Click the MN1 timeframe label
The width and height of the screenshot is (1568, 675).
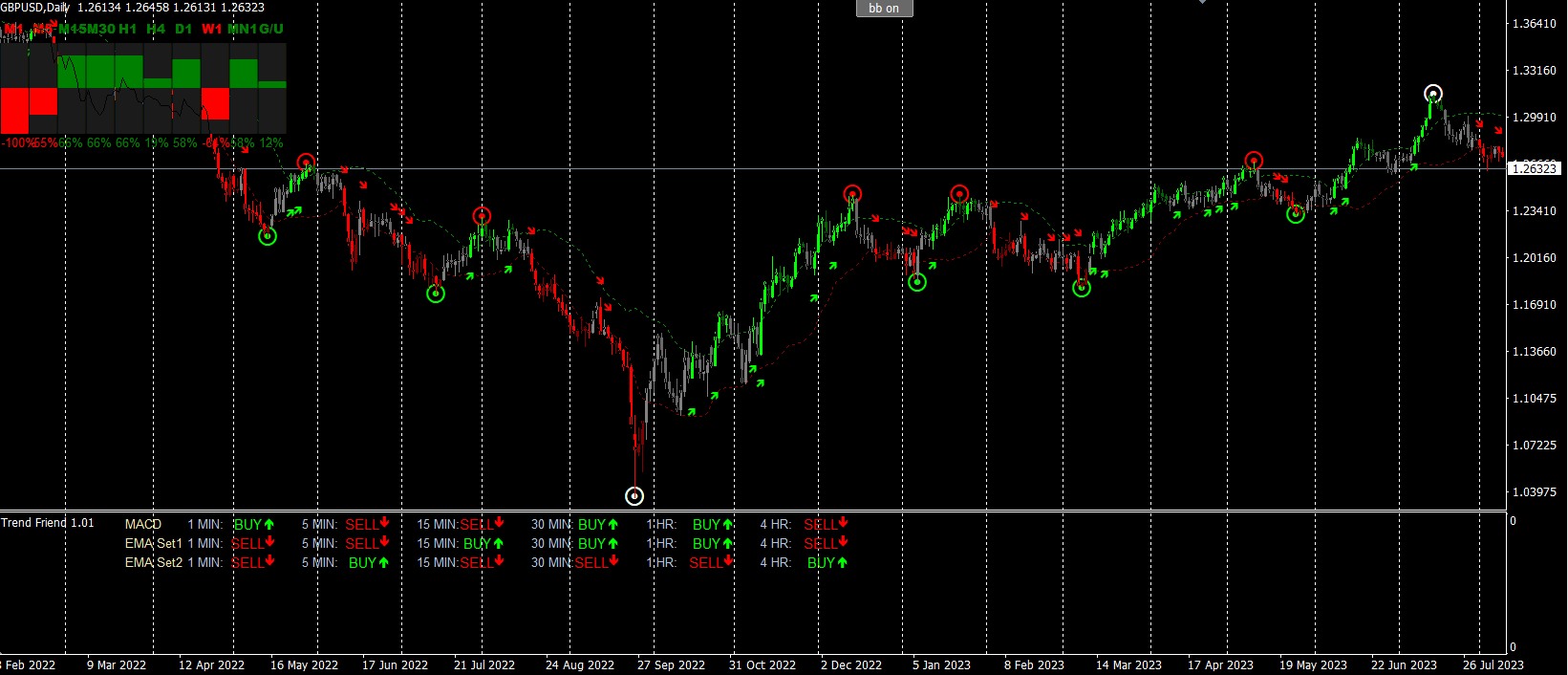pos(242,29)
